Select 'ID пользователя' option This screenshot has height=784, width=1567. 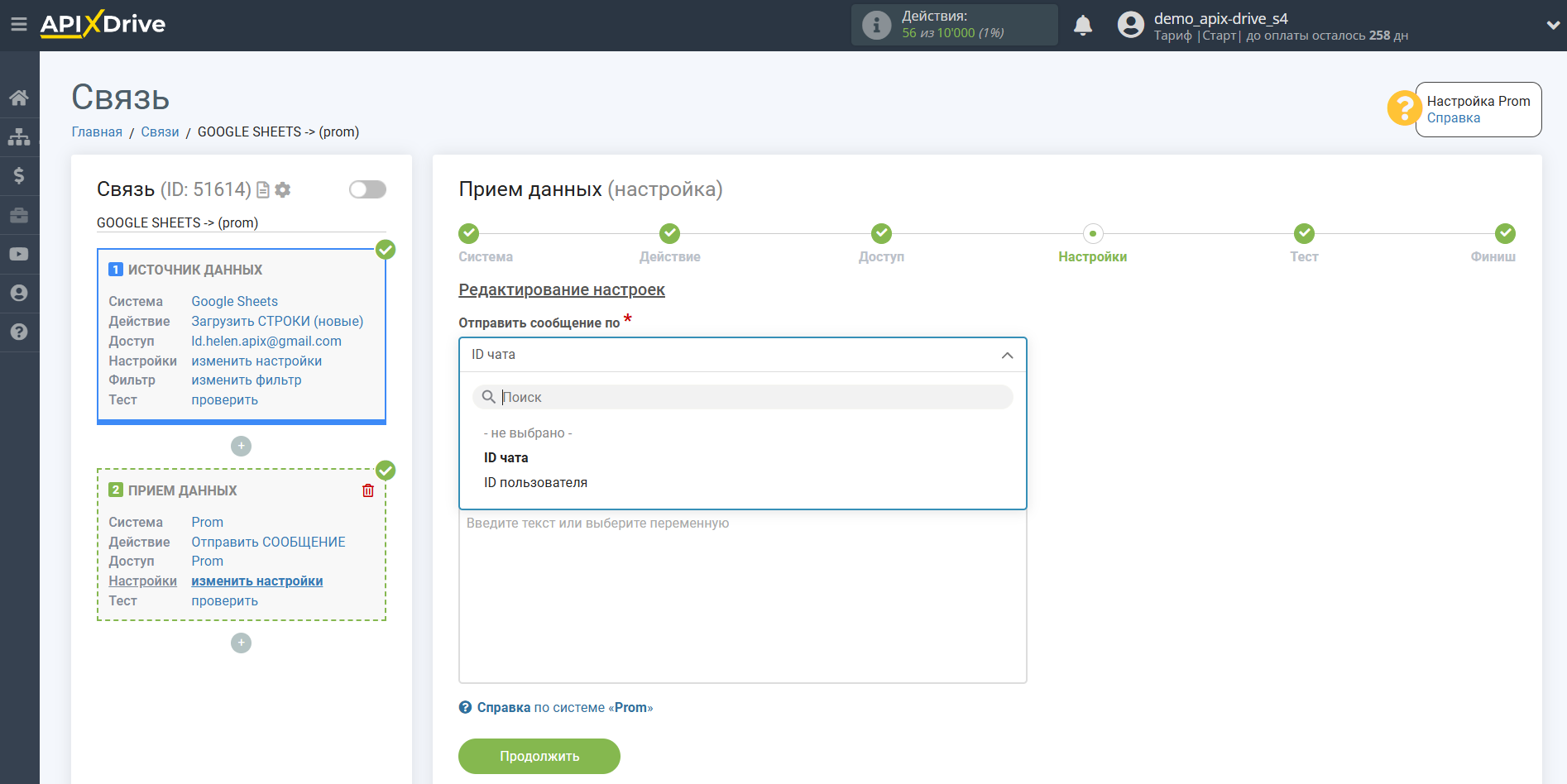pos(535,483)
